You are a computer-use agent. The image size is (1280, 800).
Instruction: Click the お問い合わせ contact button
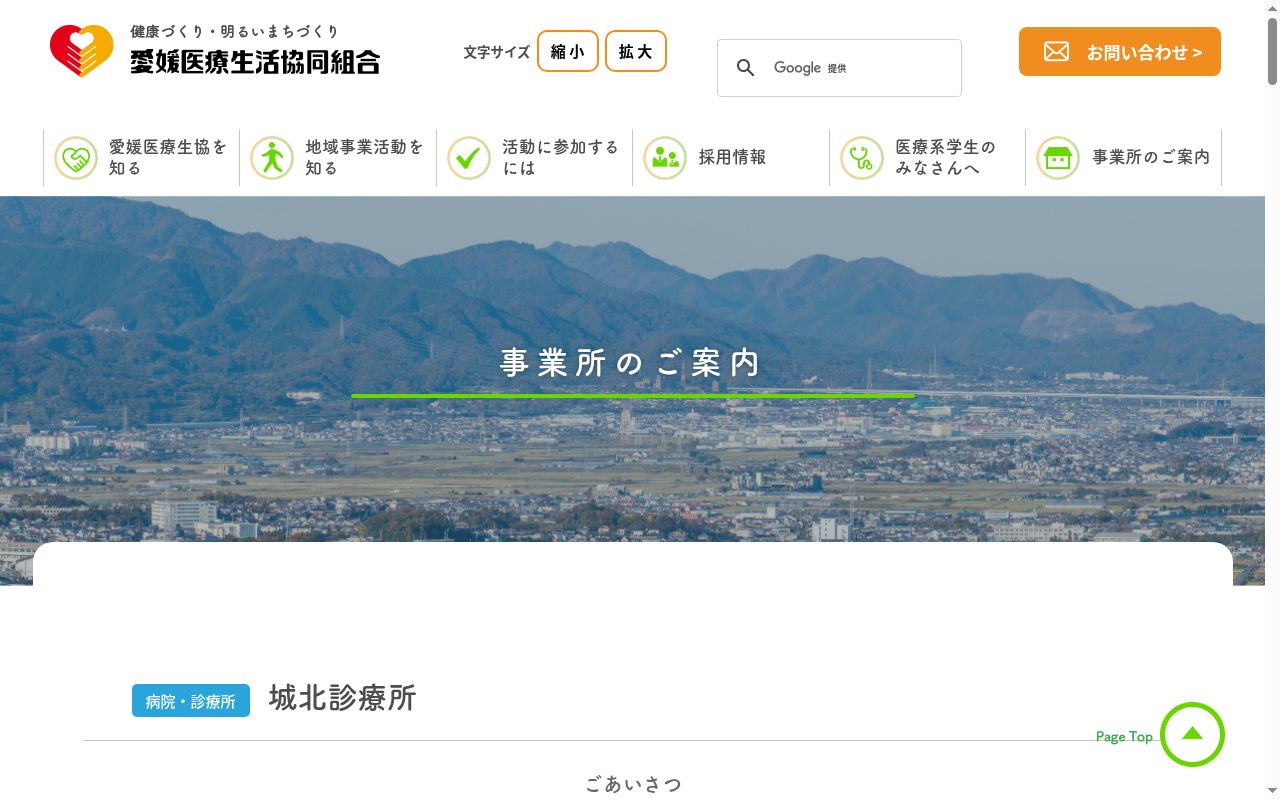[1120, 52]
